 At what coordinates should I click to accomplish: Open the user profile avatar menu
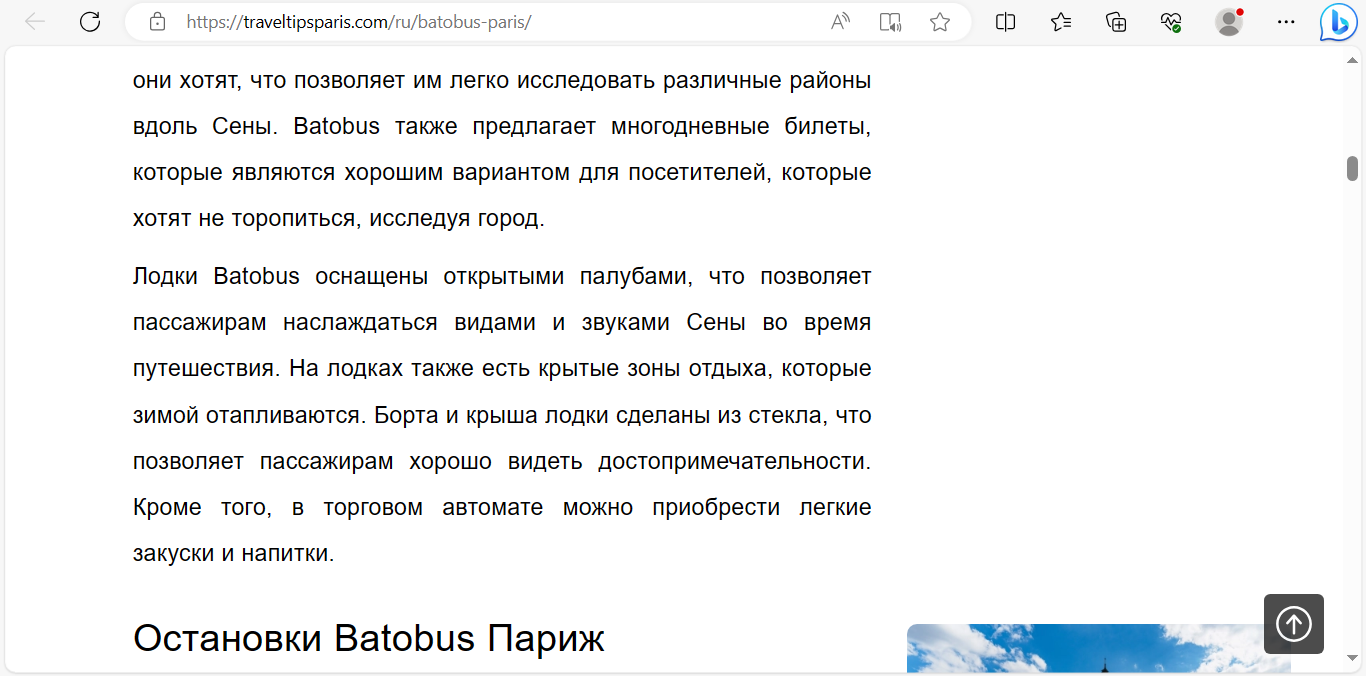[x=1229, y=22]
